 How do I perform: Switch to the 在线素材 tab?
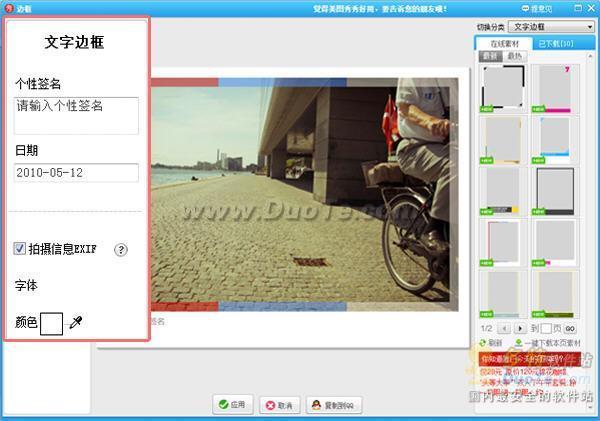(x=504, y=44)
